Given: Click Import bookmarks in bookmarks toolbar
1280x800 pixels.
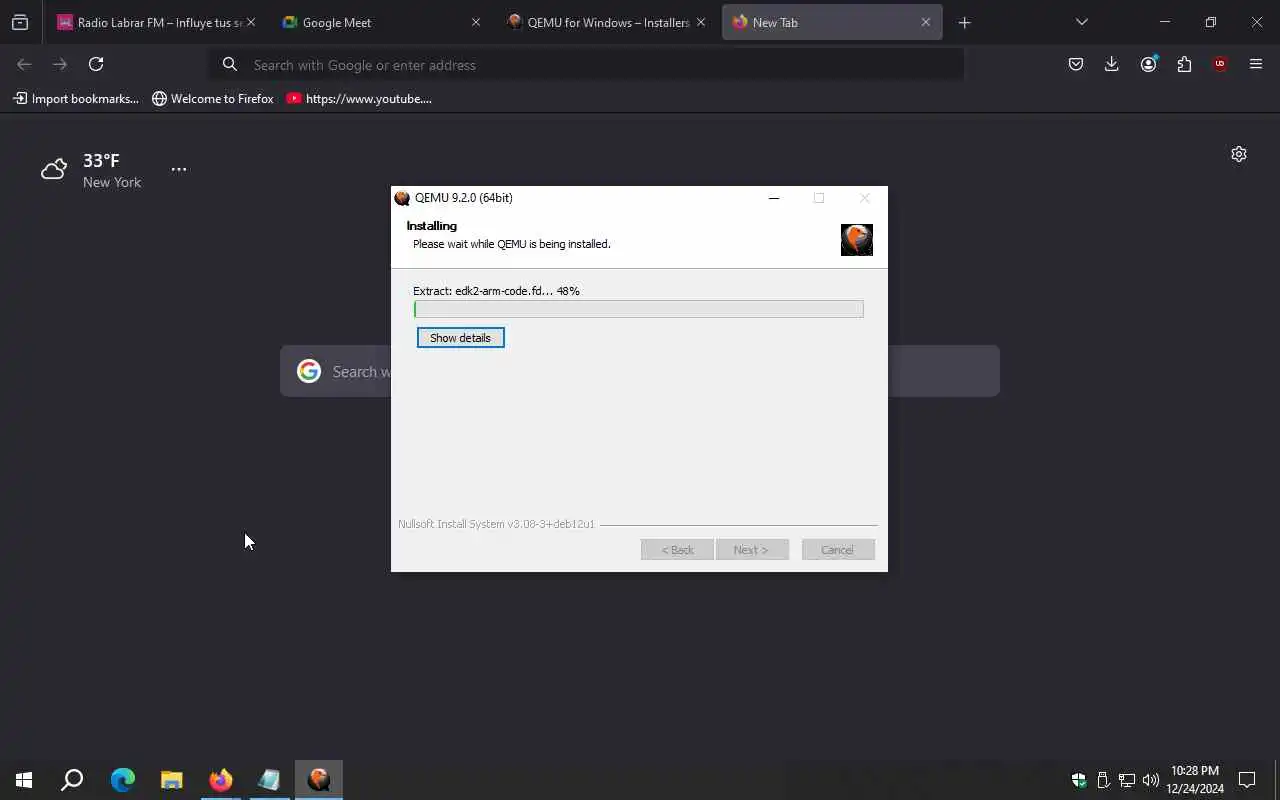Looking at the screenshot, I should (x=76, y=99).
